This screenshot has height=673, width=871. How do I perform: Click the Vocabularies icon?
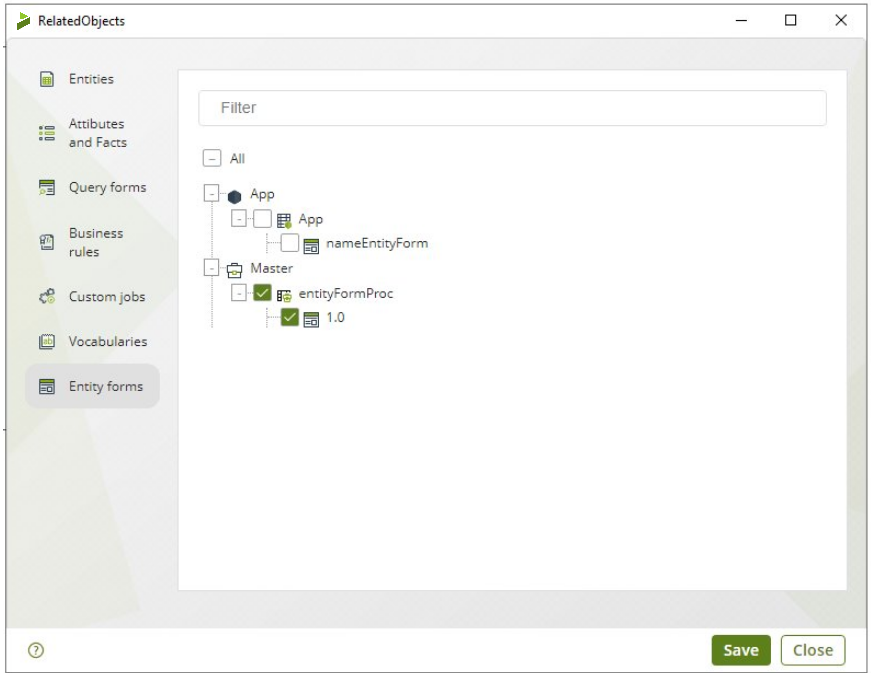(x=46, y=342)
